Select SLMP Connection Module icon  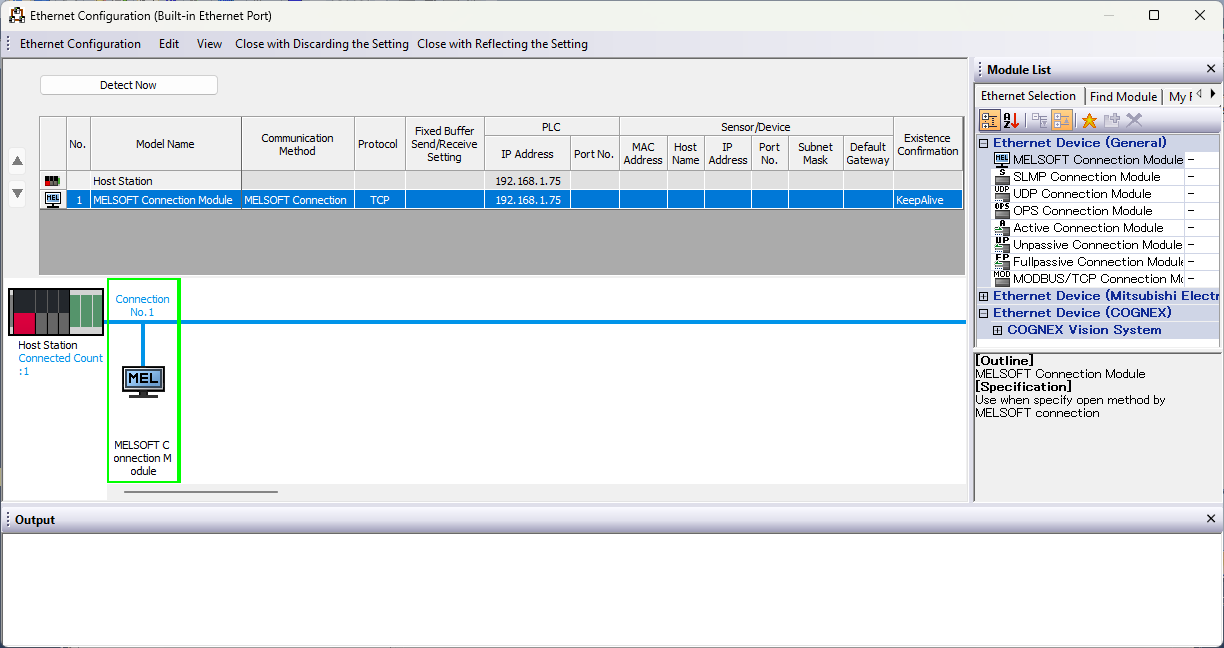1001,177
